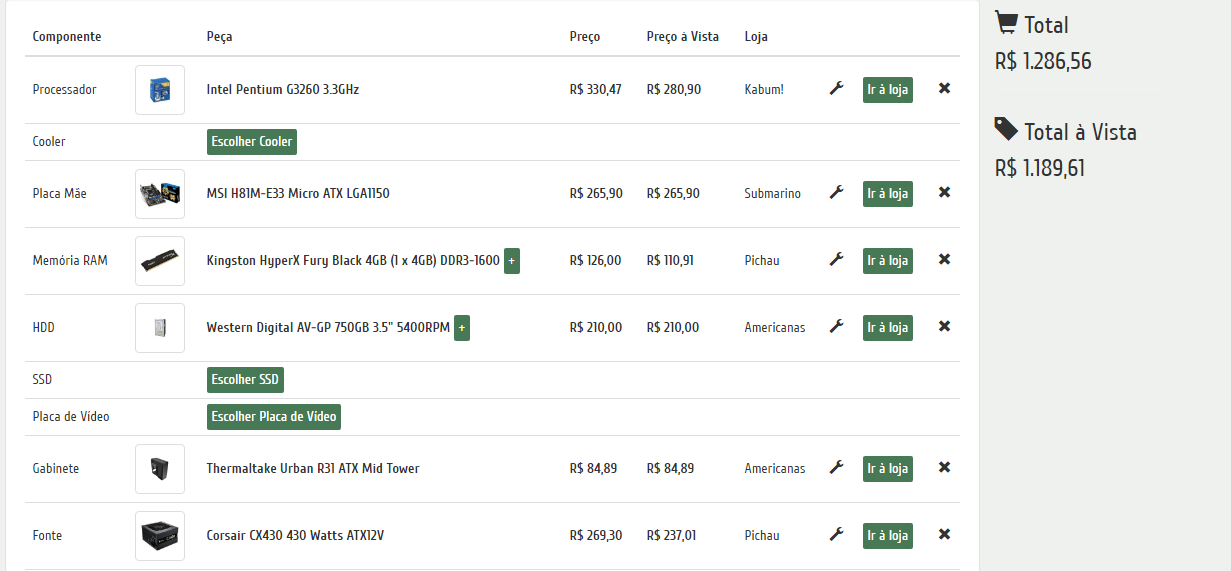This screenshot has height=571, width=1231.
Task: Add another Kingston HyperX RAM stick with plus
Action: point(512,261)
